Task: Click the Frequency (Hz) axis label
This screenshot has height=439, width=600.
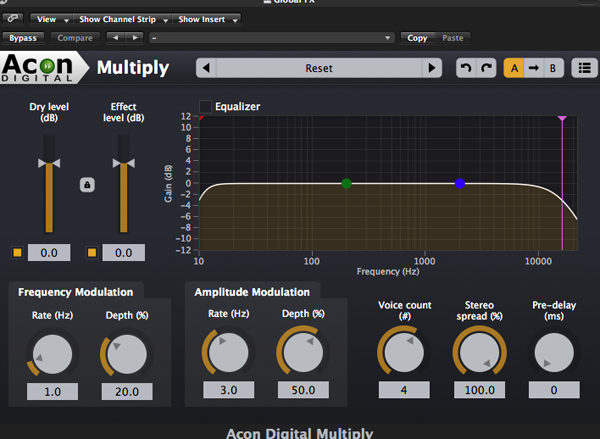Action: [x=388, y=271]
